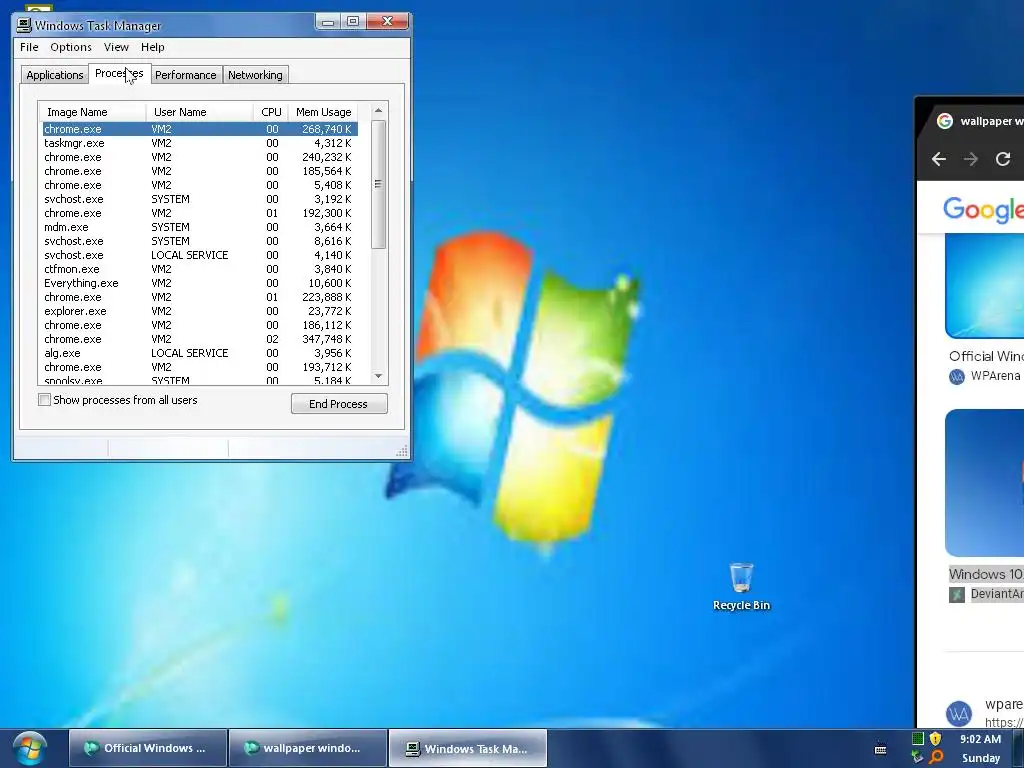
Task: Open the View menu
Action: pos(116,47)
